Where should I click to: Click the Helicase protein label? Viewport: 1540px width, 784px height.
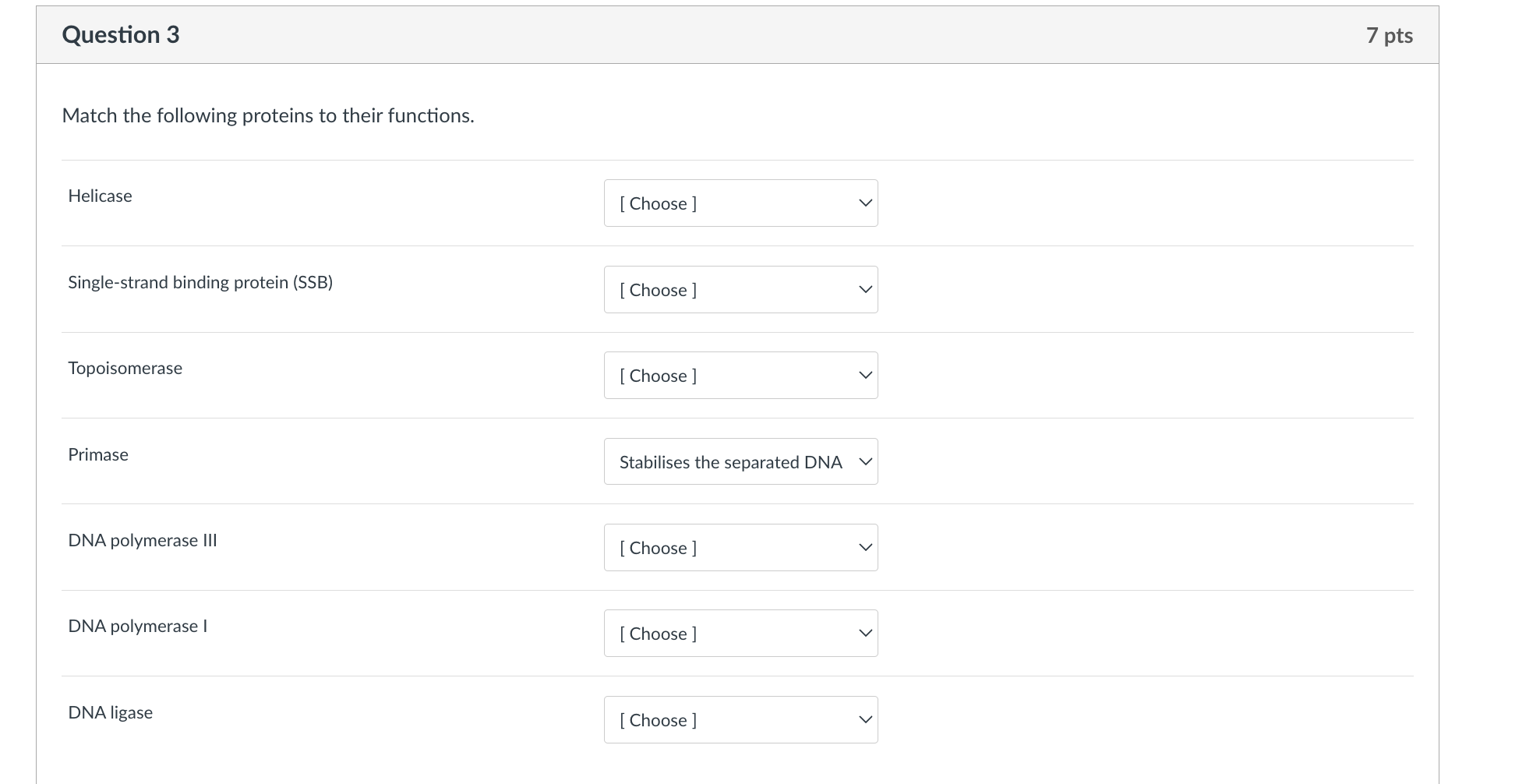[100, 196]
